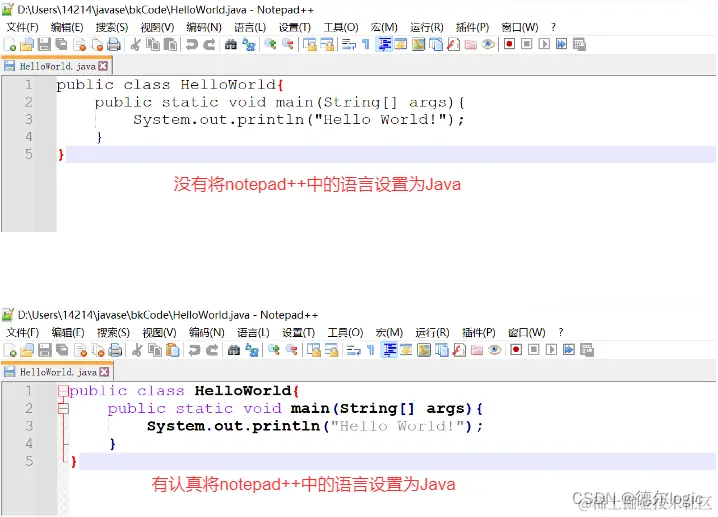Click the Zoom In icon in the top window toolbar
Screen dimensions: 718x517
coord(271,44)
